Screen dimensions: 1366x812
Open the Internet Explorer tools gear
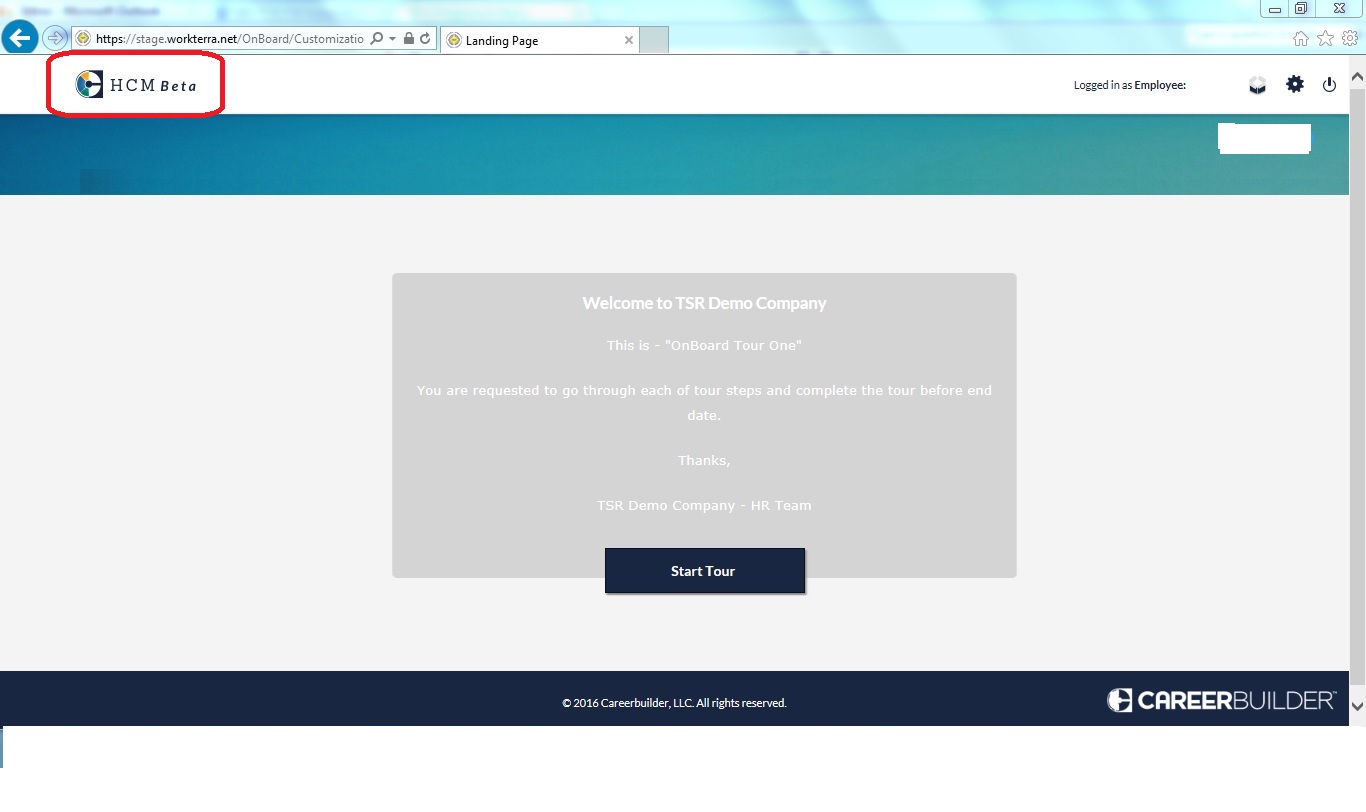1349,39
